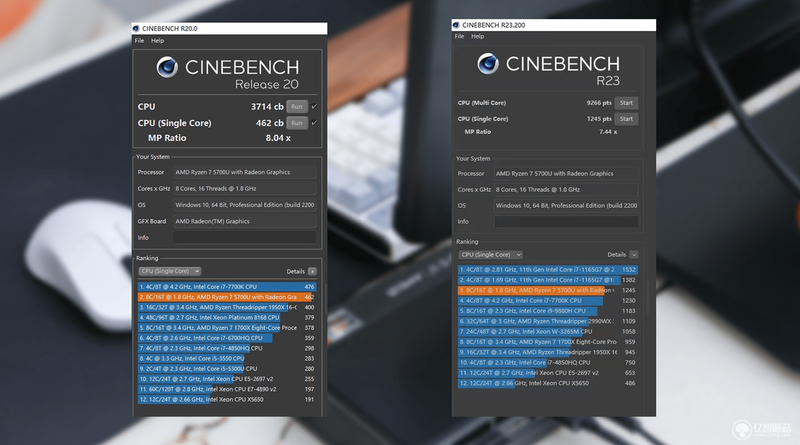Image resolution: width=800 pixels, height=445 pixels.
Task: Click the Cinebench R20 title bar icon
Action: tap(136, 29)
